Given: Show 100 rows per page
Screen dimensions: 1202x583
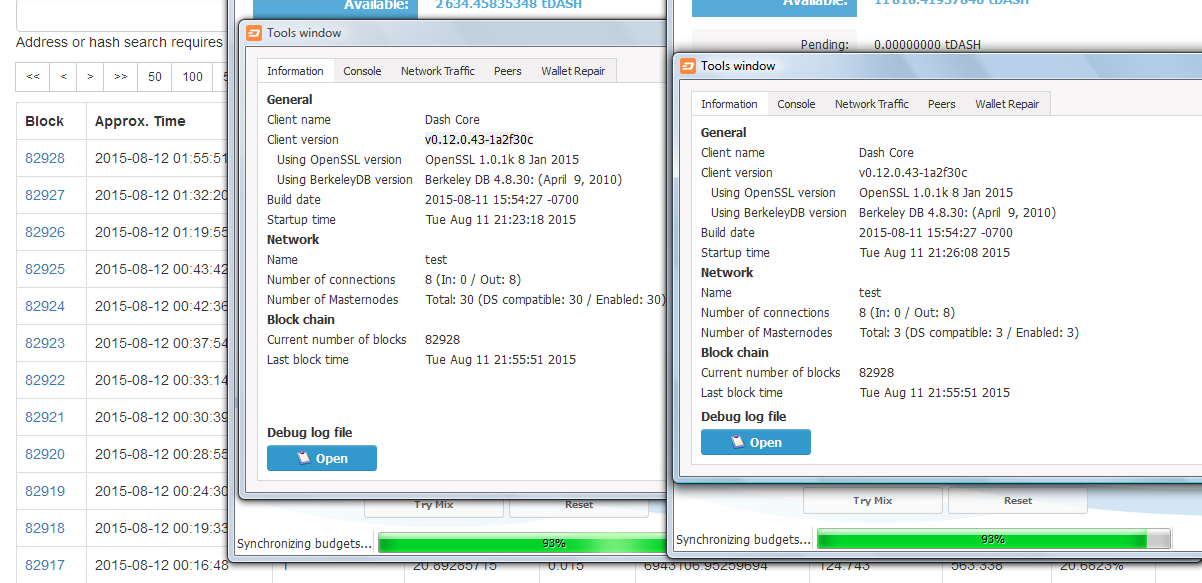Looking at the screenshot, I should (193, 76).
